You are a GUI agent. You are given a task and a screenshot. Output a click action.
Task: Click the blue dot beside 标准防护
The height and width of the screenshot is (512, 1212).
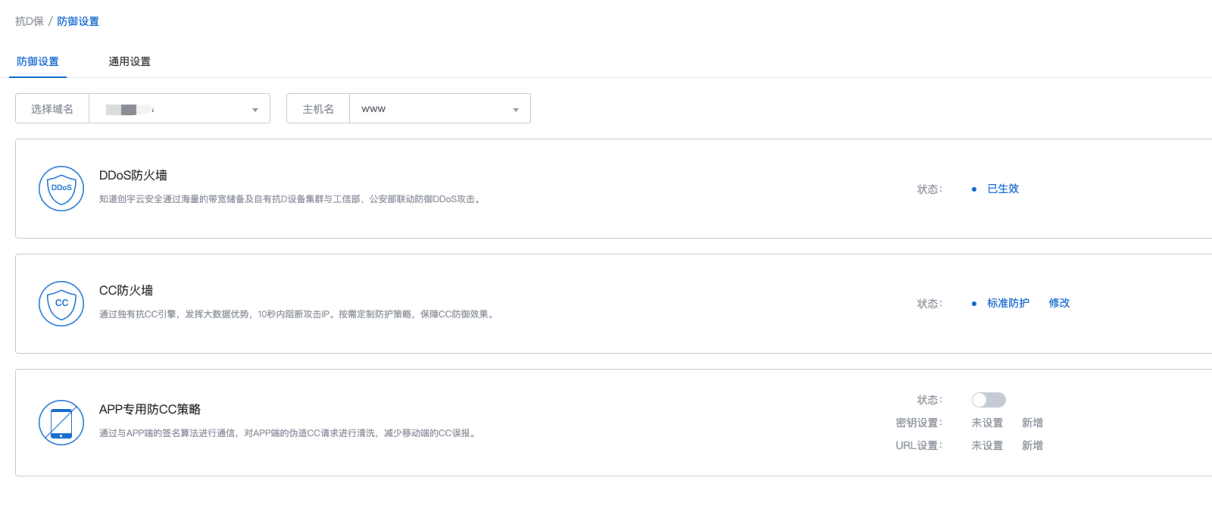[x=974, y=303]
